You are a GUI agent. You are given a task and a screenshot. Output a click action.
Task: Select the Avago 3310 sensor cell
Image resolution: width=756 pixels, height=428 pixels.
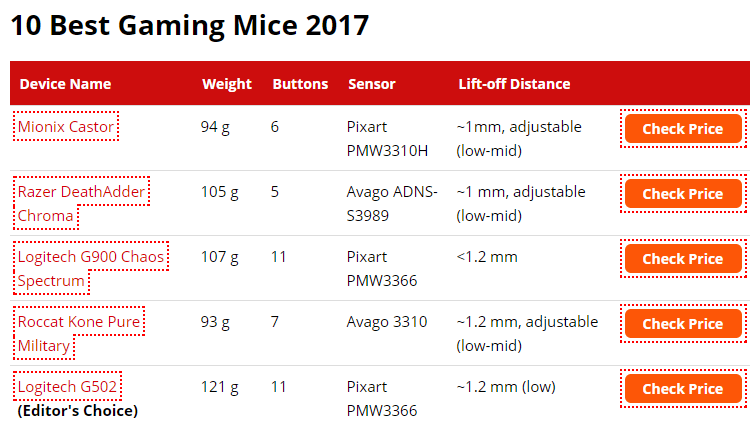click(387, 321)
